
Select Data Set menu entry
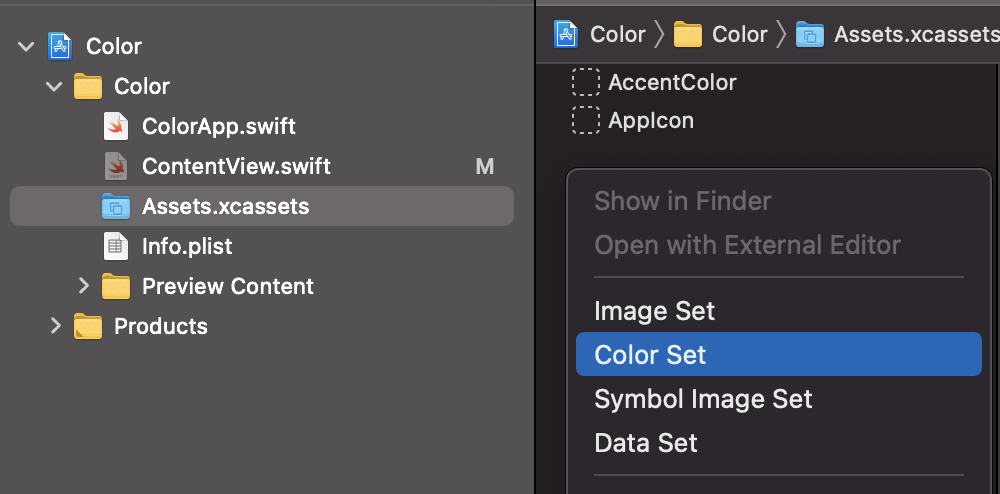(645, 443)
